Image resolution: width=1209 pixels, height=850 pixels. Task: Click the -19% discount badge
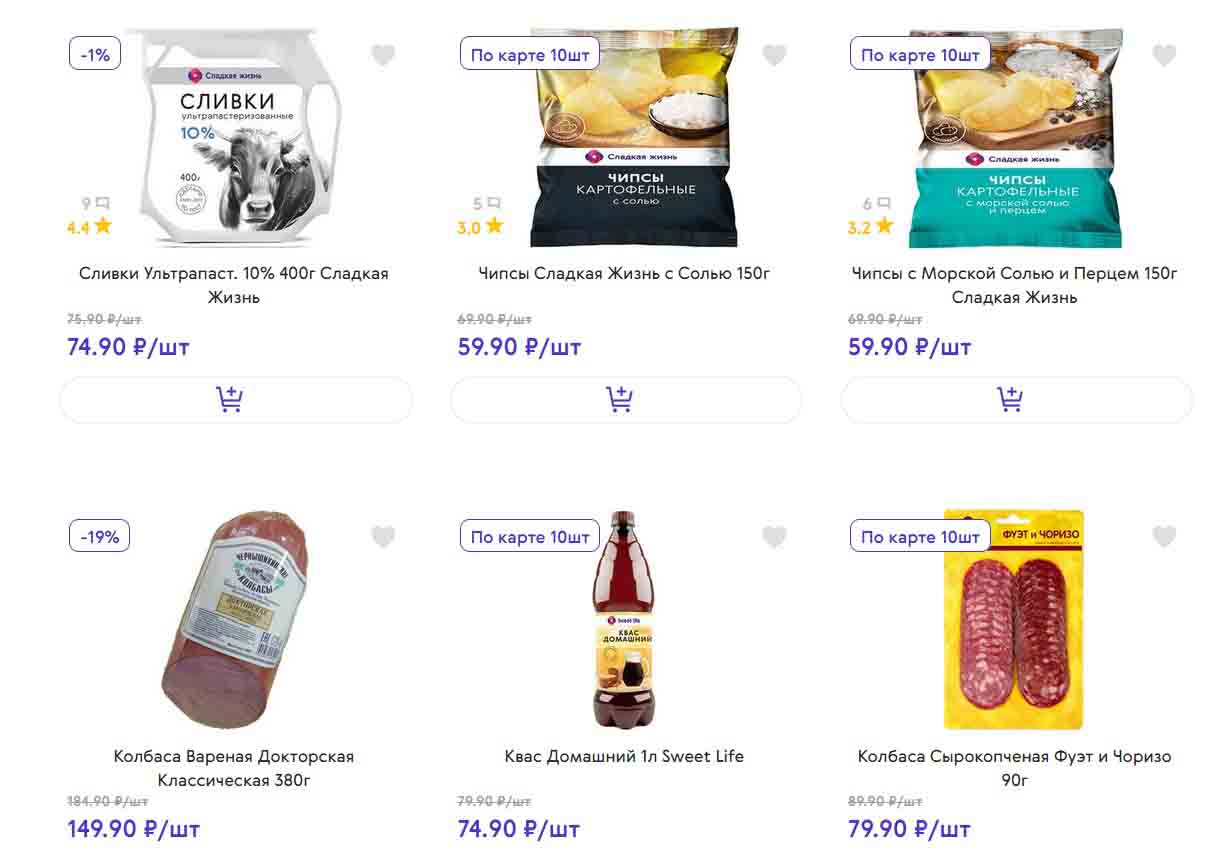99,536
